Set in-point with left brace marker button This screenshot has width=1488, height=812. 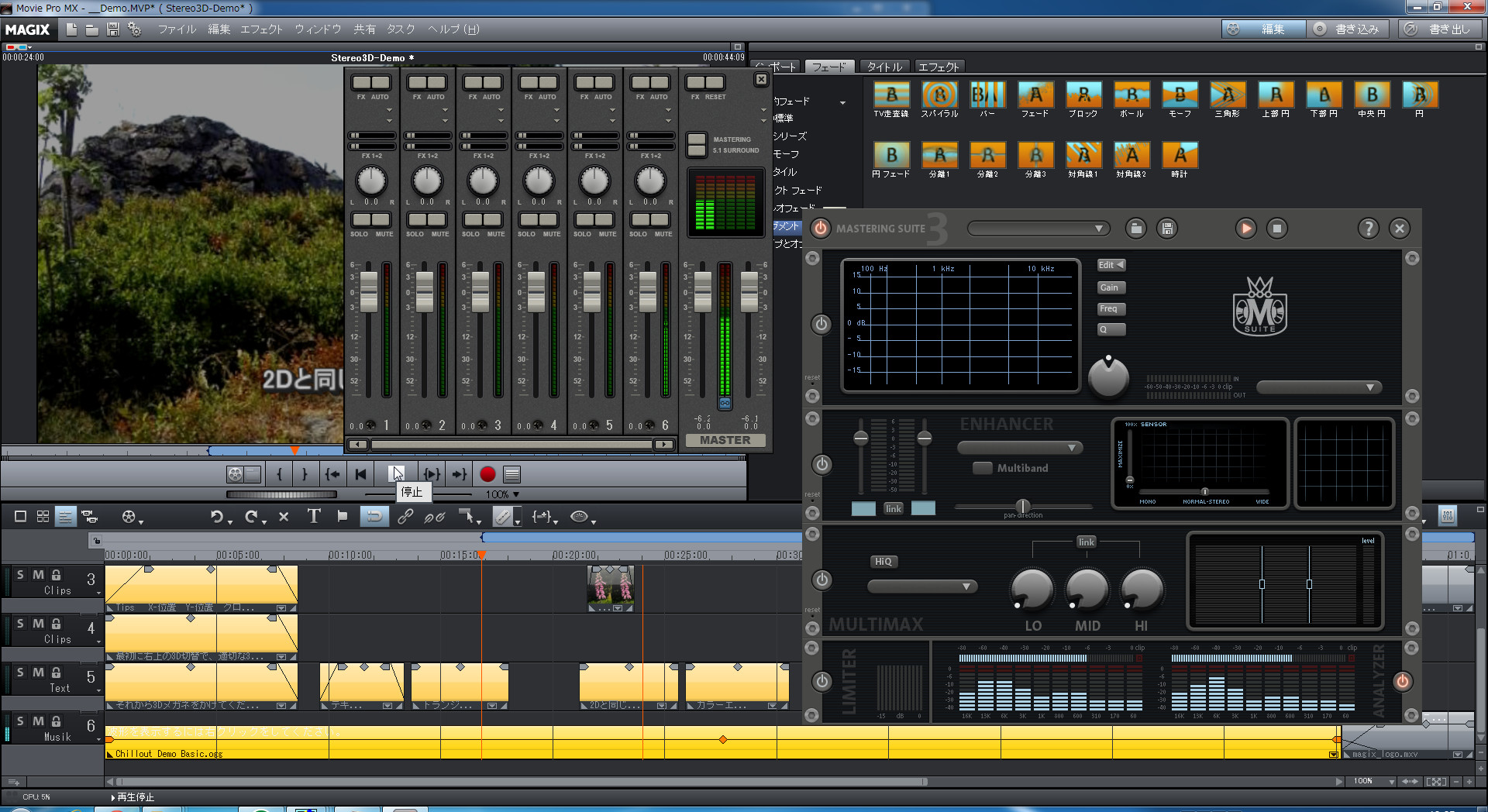click(x=280, y=474)
